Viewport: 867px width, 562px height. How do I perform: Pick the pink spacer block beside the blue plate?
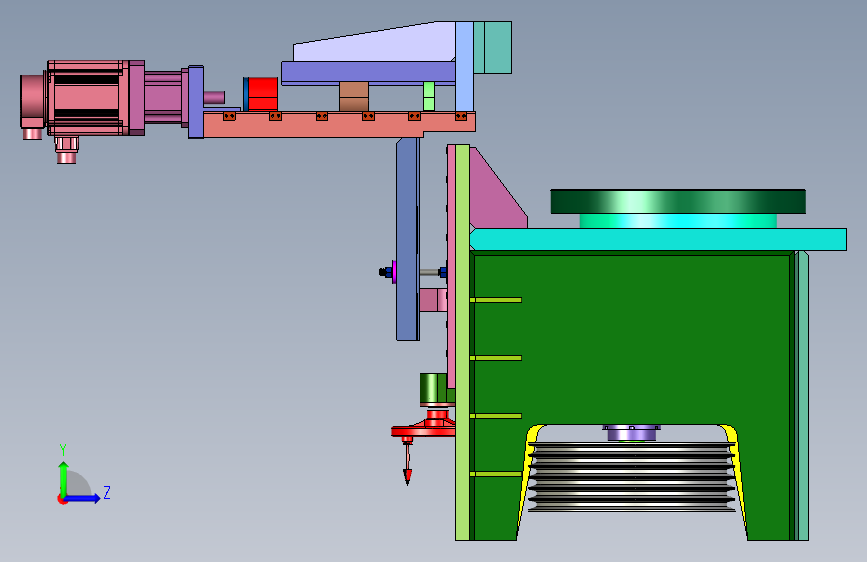(x=433, y=300)
